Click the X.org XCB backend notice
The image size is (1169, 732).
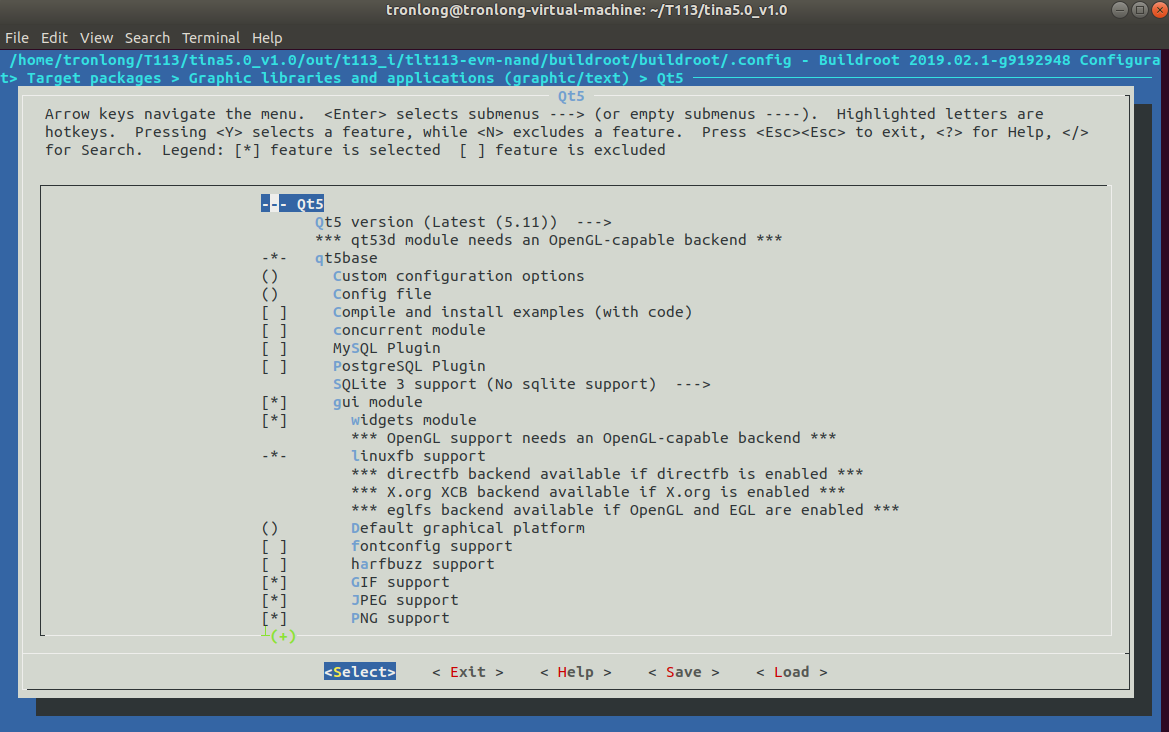click(x=598, y=492)
